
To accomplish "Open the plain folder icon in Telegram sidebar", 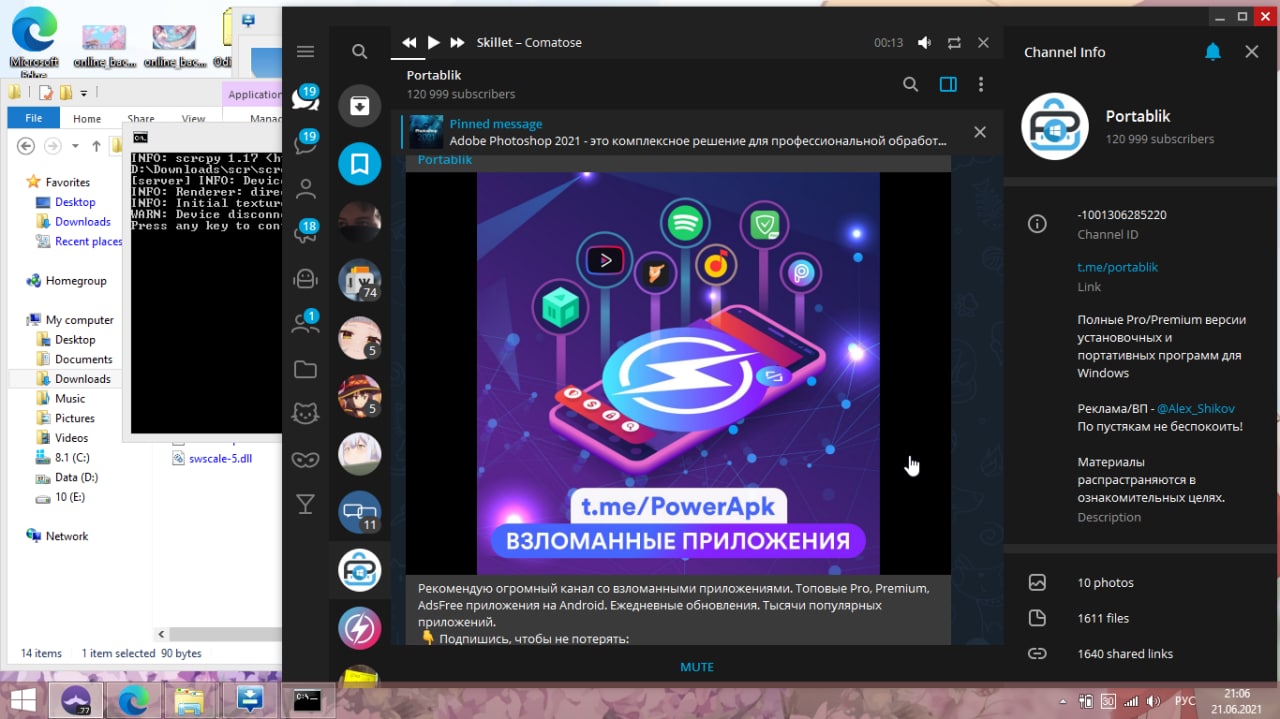I will coord(306,370).
